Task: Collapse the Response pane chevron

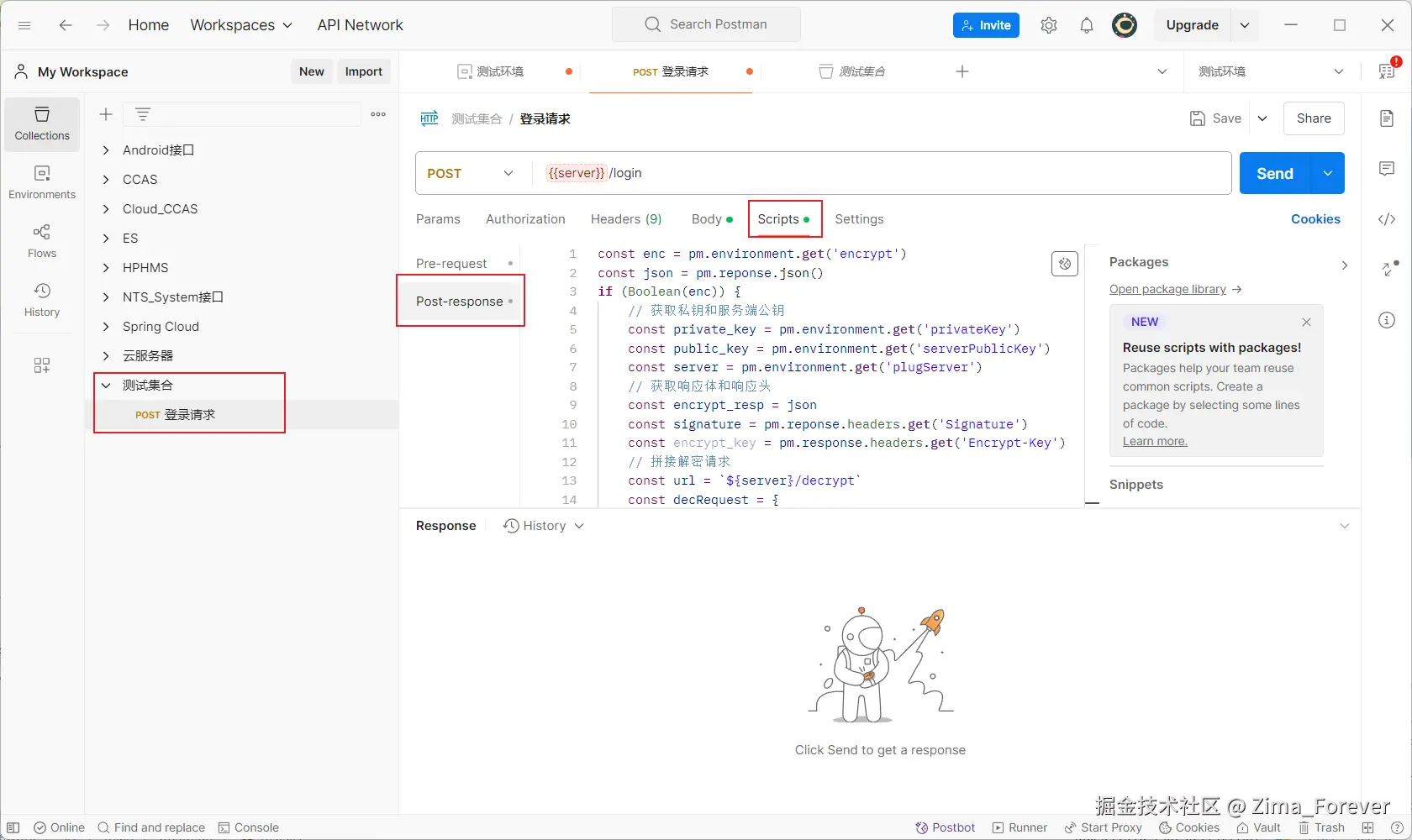Action: point(1345,526)
